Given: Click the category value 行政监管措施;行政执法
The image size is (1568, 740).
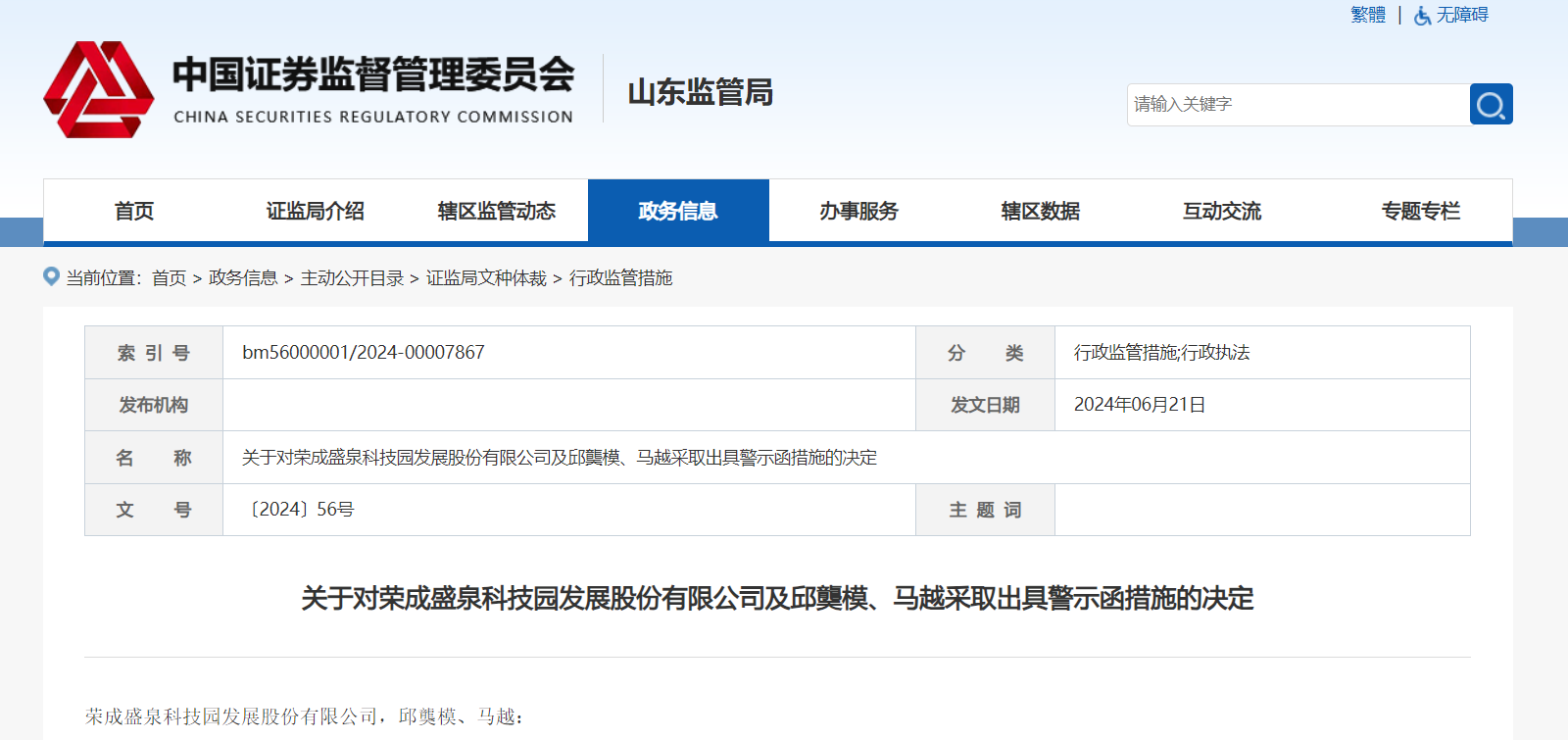Looking at the screenshot, I should pos(1162,353).
